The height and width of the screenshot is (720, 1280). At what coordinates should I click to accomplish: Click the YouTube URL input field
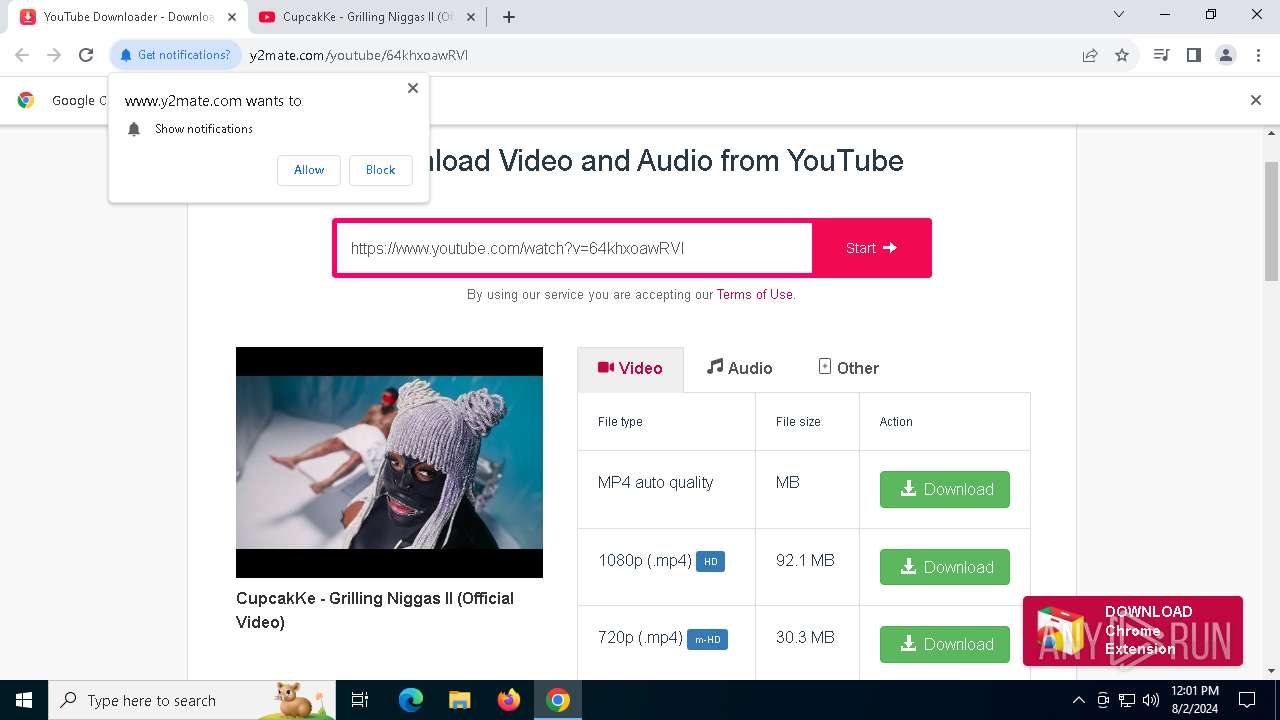coord(574,248)
